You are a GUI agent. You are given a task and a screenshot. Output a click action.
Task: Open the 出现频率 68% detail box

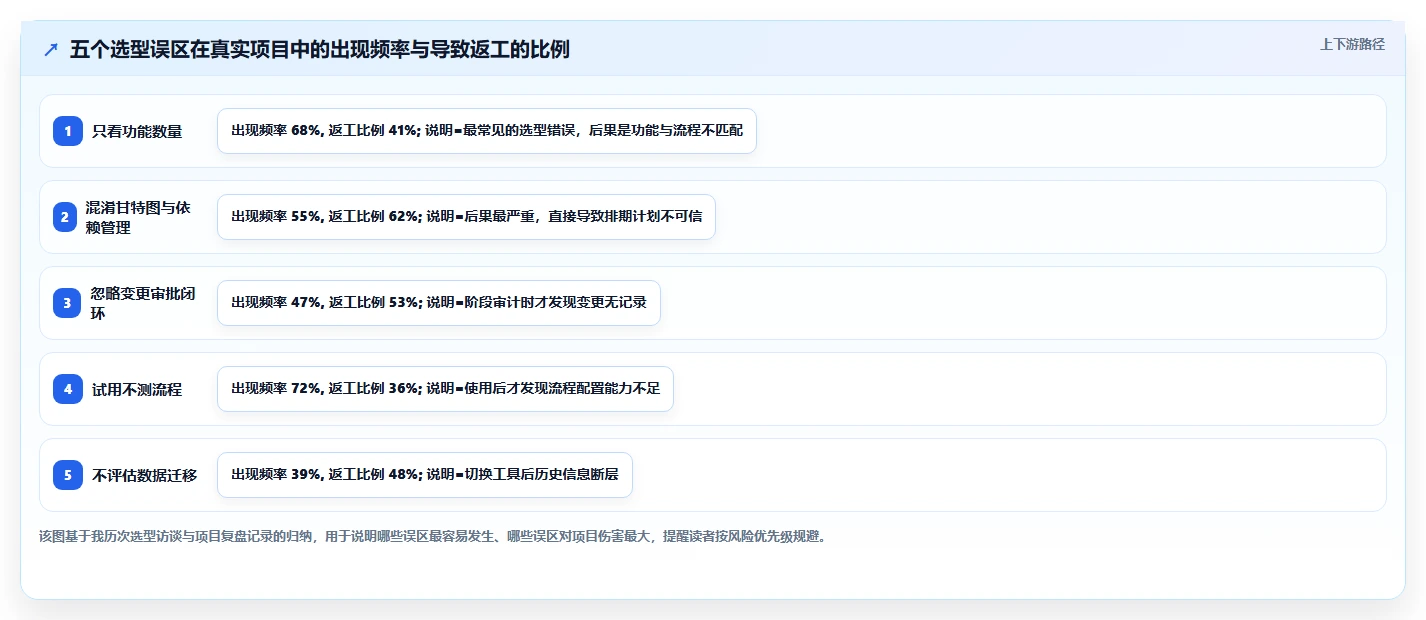coord(487,131)
